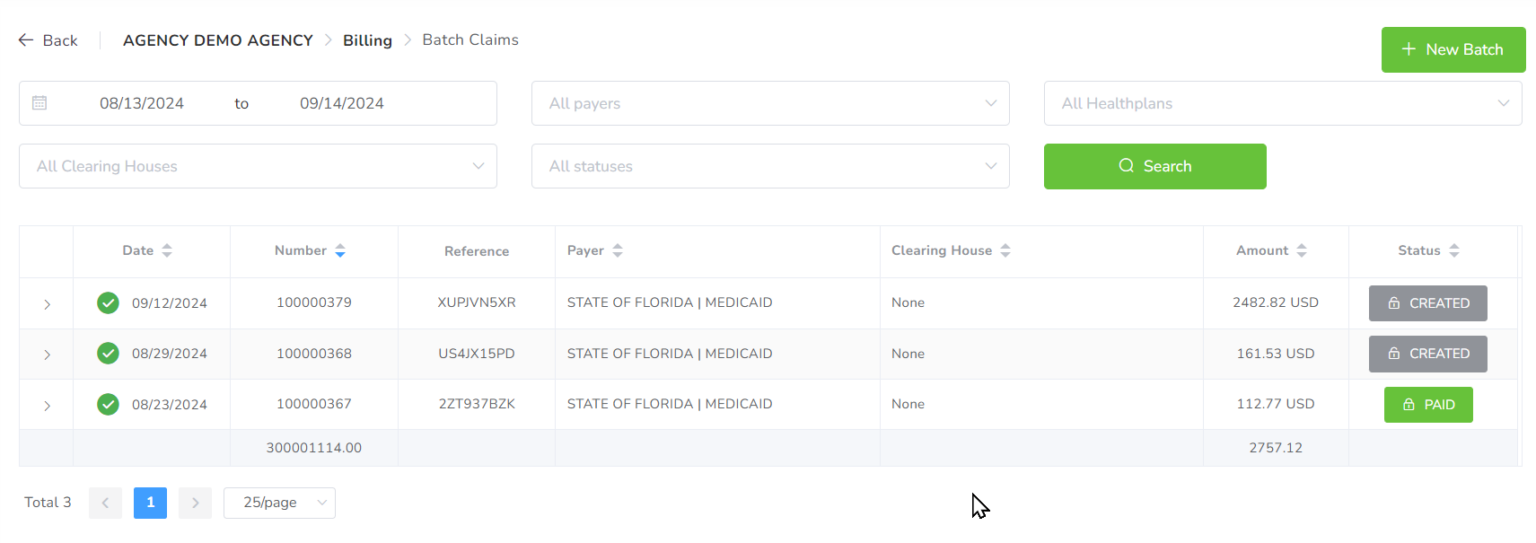The image size is (1536, 543).
Task: Open the All payers dropdown
Action: click(770, 103)
